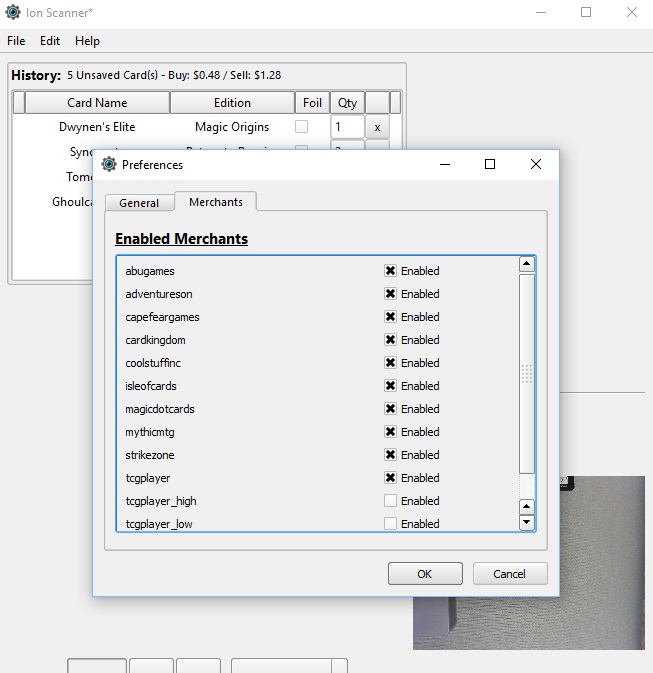This screenshot has width=653, height=673.
Task: Select the Merchants tab
Action: pyautogui.click(x=216, y=201)
